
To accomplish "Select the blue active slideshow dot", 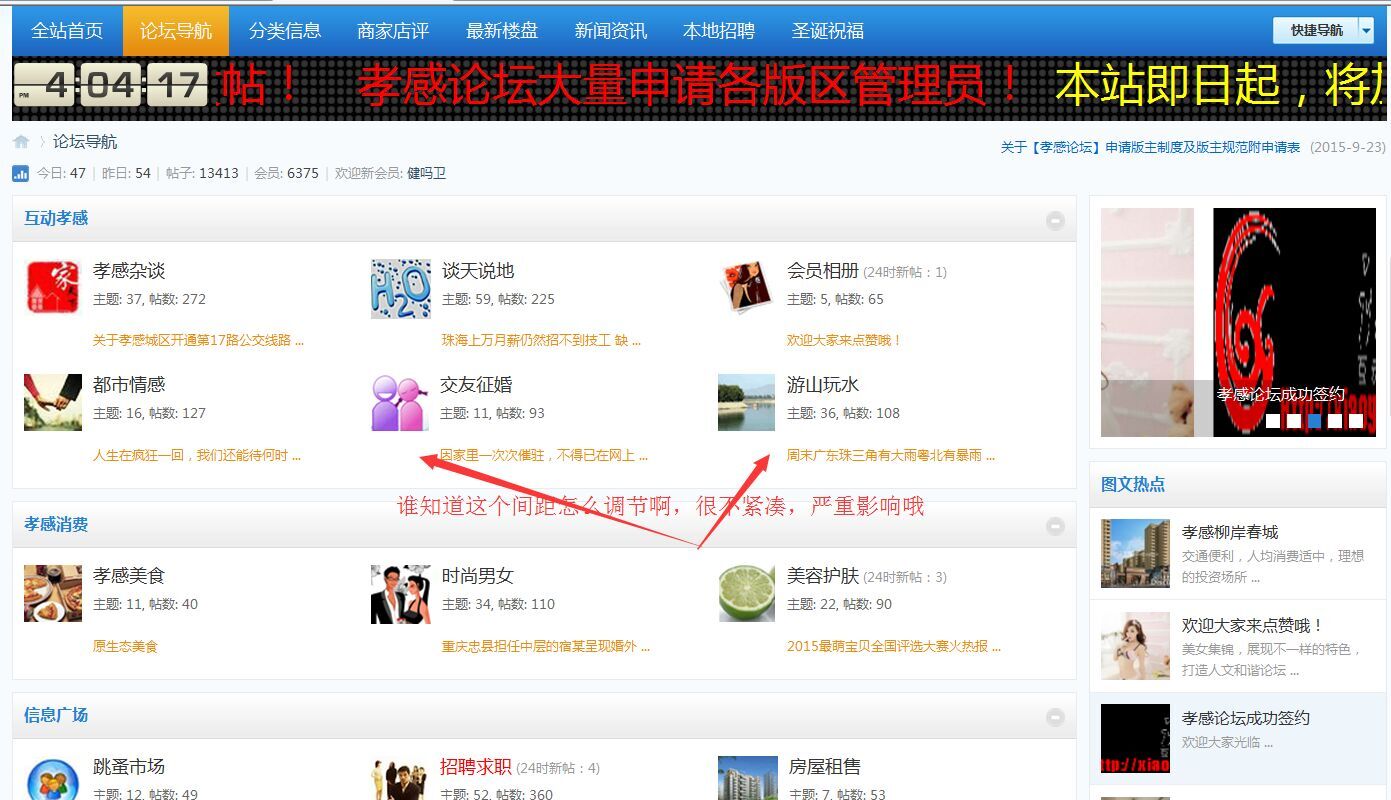I will (1314, 421).
